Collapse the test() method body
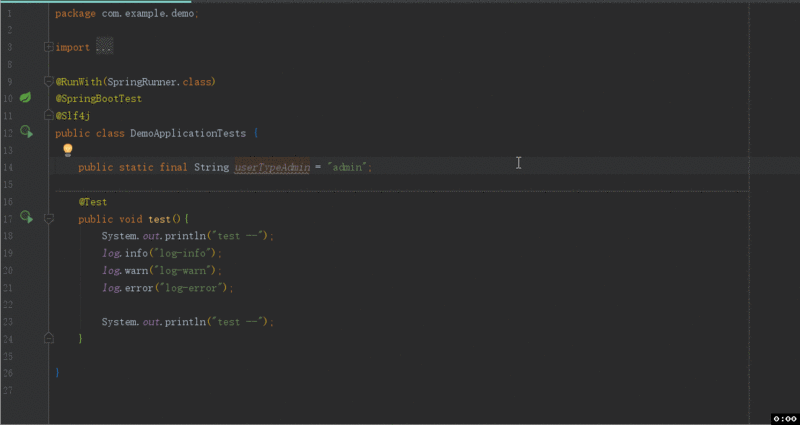 (47, 217)
